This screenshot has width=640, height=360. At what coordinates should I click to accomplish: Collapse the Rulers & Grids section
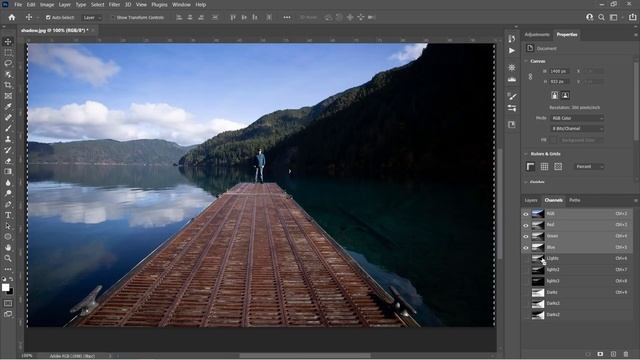coord(526,154)
